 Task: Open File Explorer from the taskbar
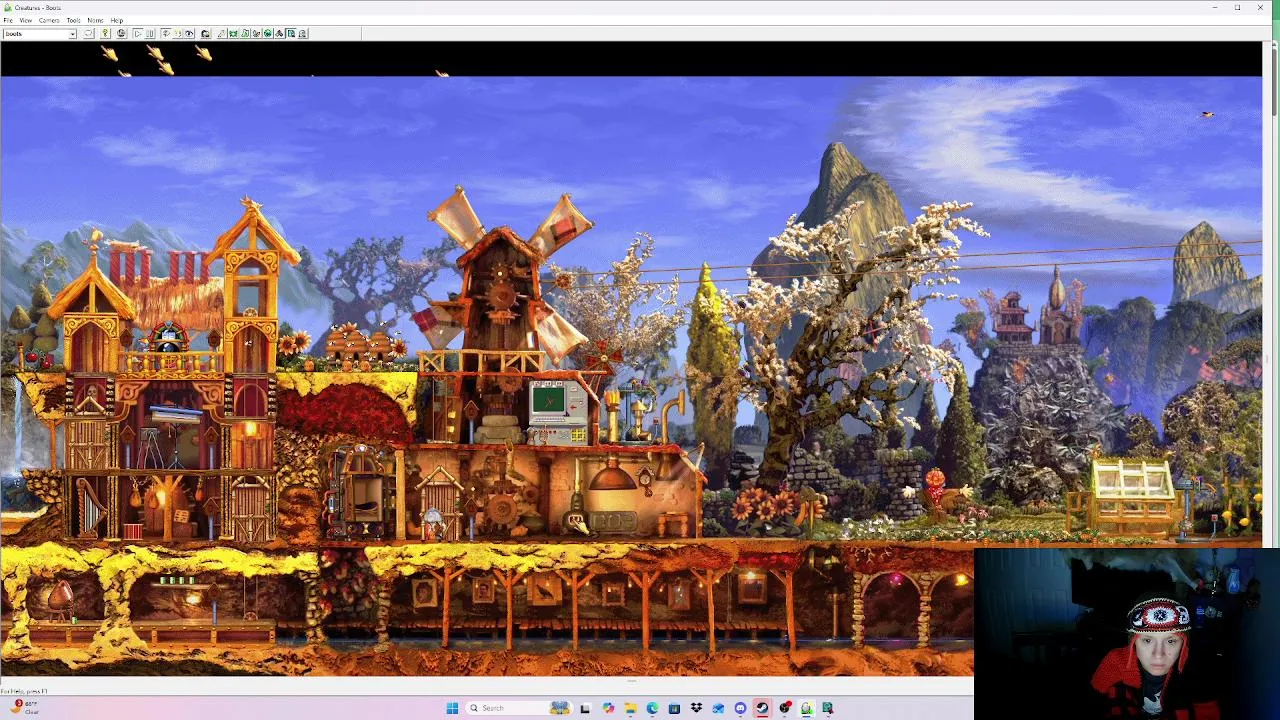pyautogui.click(x=630, y=708)
